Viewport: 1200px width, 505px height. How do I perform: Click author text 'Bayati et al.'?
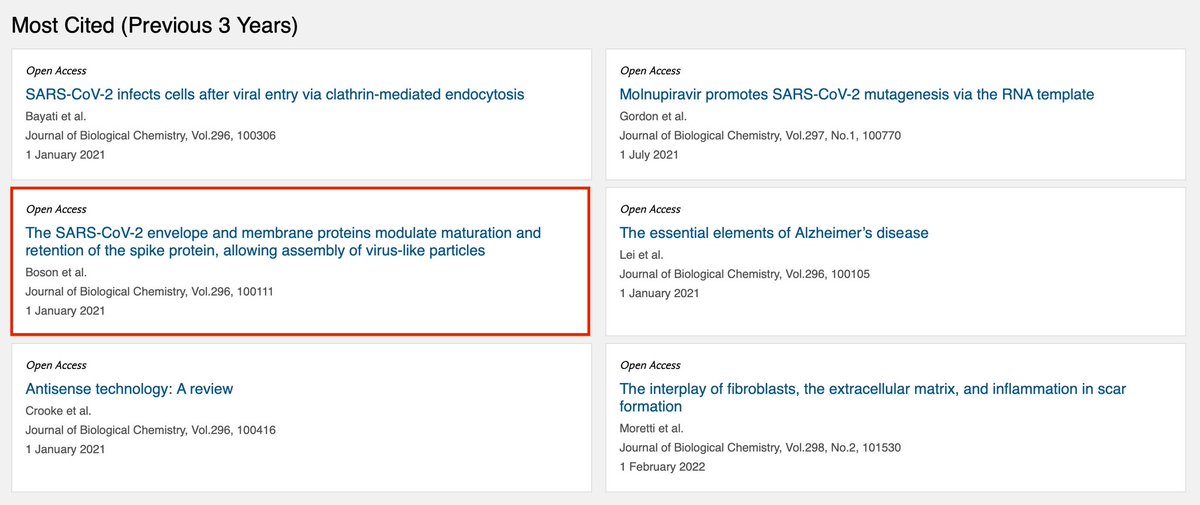tap(55, 116)
